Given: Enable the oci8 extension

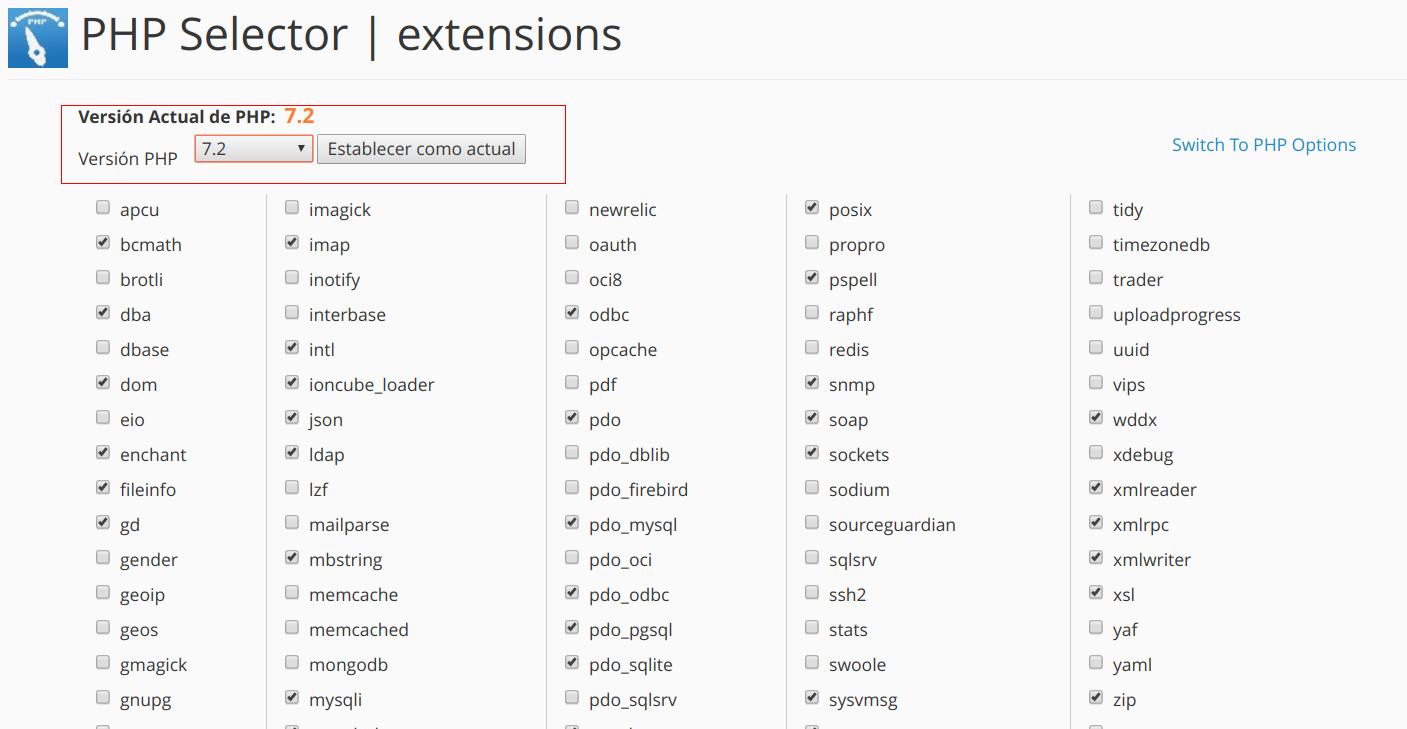Looking at the screenshot, I should (571, 277).
